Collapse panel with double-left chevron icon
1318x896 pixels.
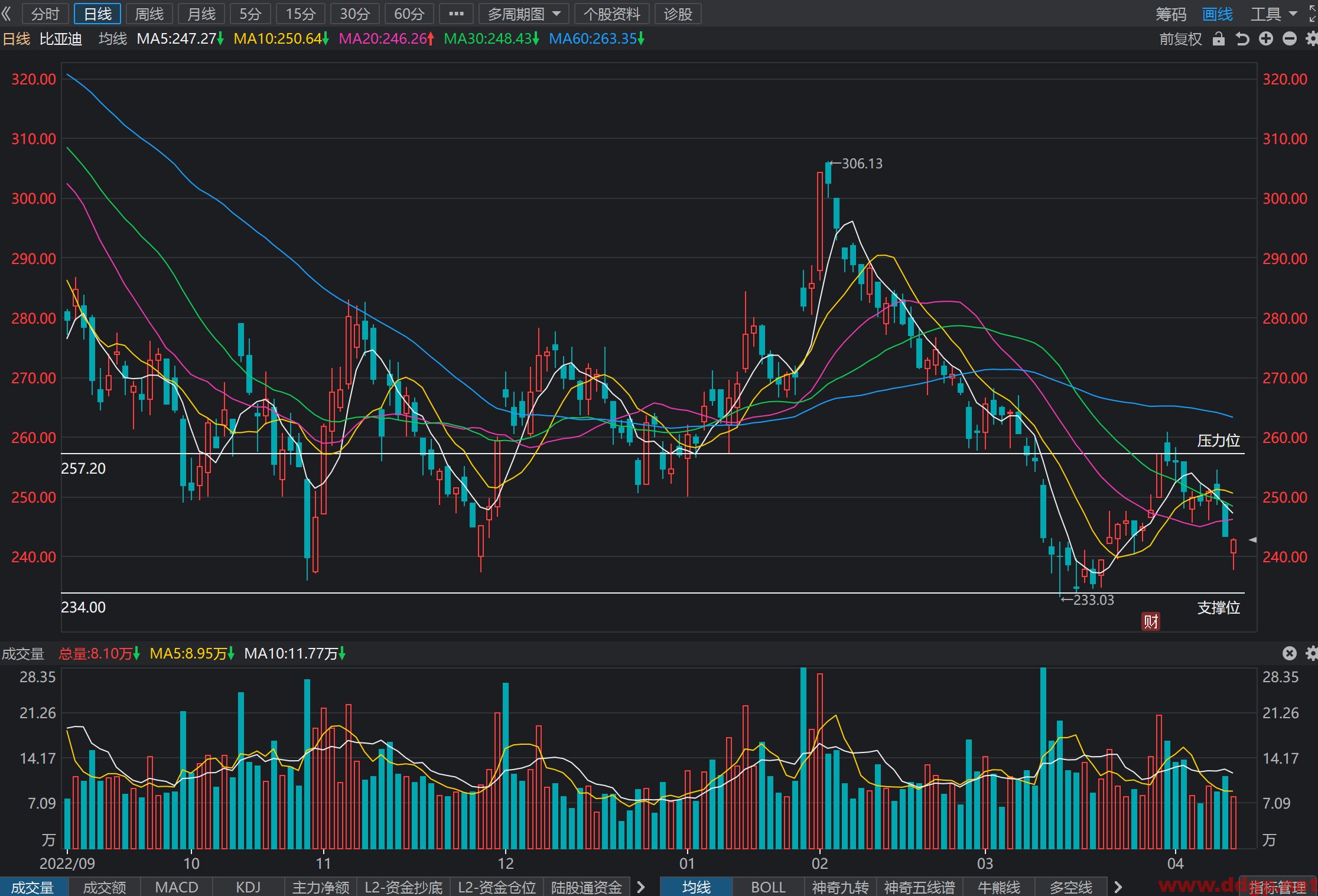point(6,14)
